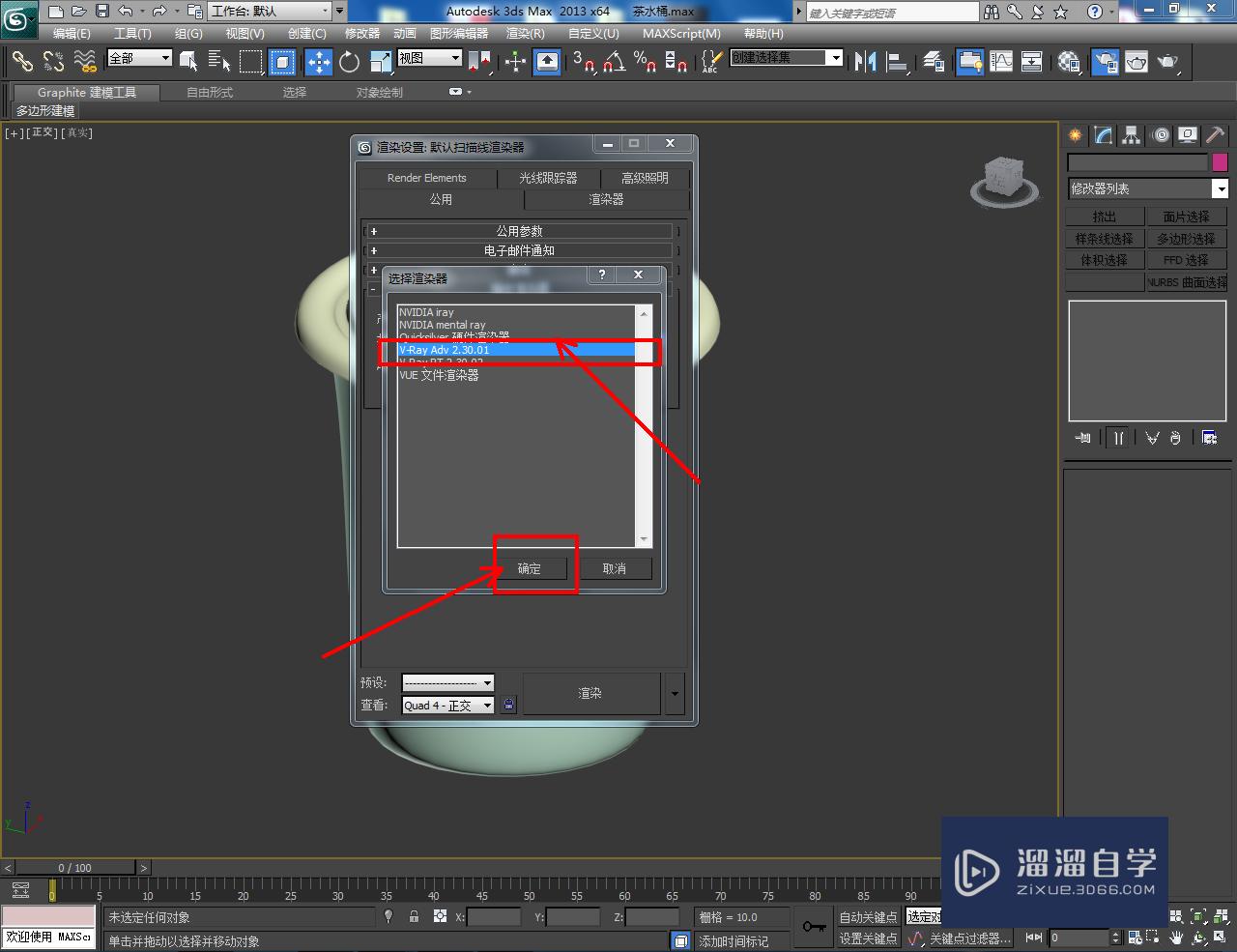Expand 电子邮件通知 rollout
The width and height of the screenshot is (1237, 952).
[520, 250]
